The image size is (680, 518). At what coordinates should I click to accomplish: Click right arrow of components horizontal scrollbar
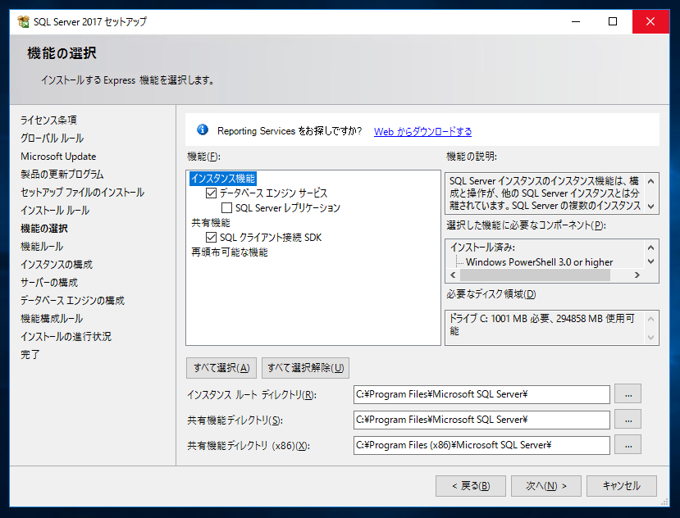click(637, 275)
